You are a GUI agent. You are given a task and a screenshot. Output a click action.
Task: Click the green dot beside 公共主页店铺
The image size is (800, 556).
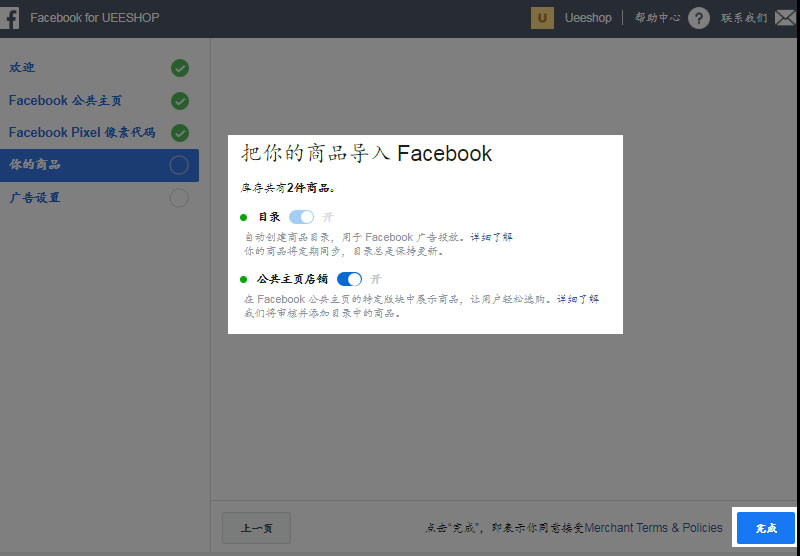(243, 280)
